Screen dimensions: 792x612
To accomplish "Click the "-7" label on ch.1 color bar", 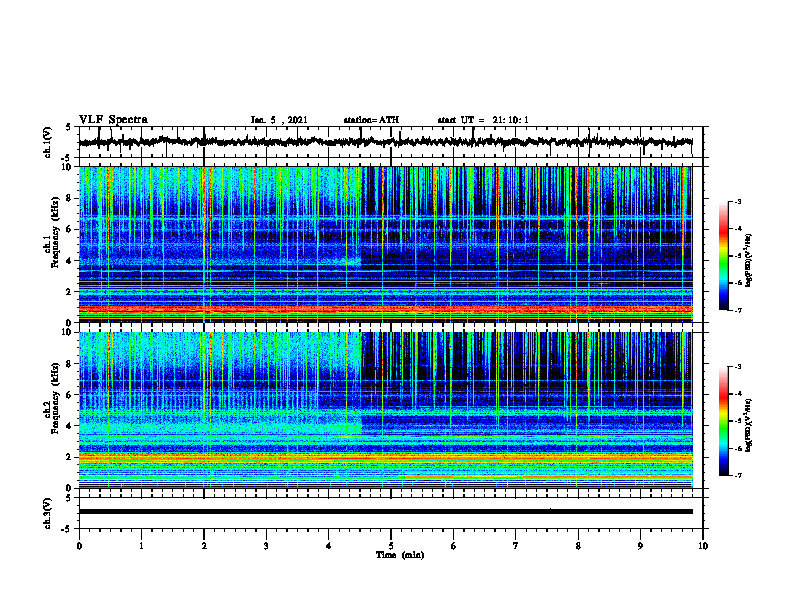I will [x=737, y=310].
